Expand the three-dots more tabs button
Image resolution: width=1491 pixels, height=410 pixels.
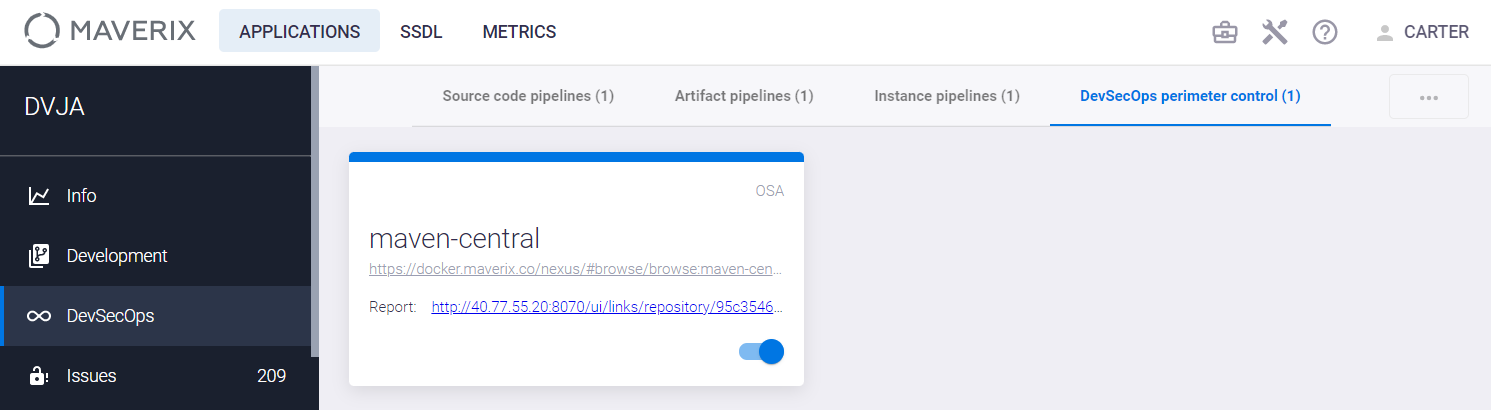(x=1429, y=97)
